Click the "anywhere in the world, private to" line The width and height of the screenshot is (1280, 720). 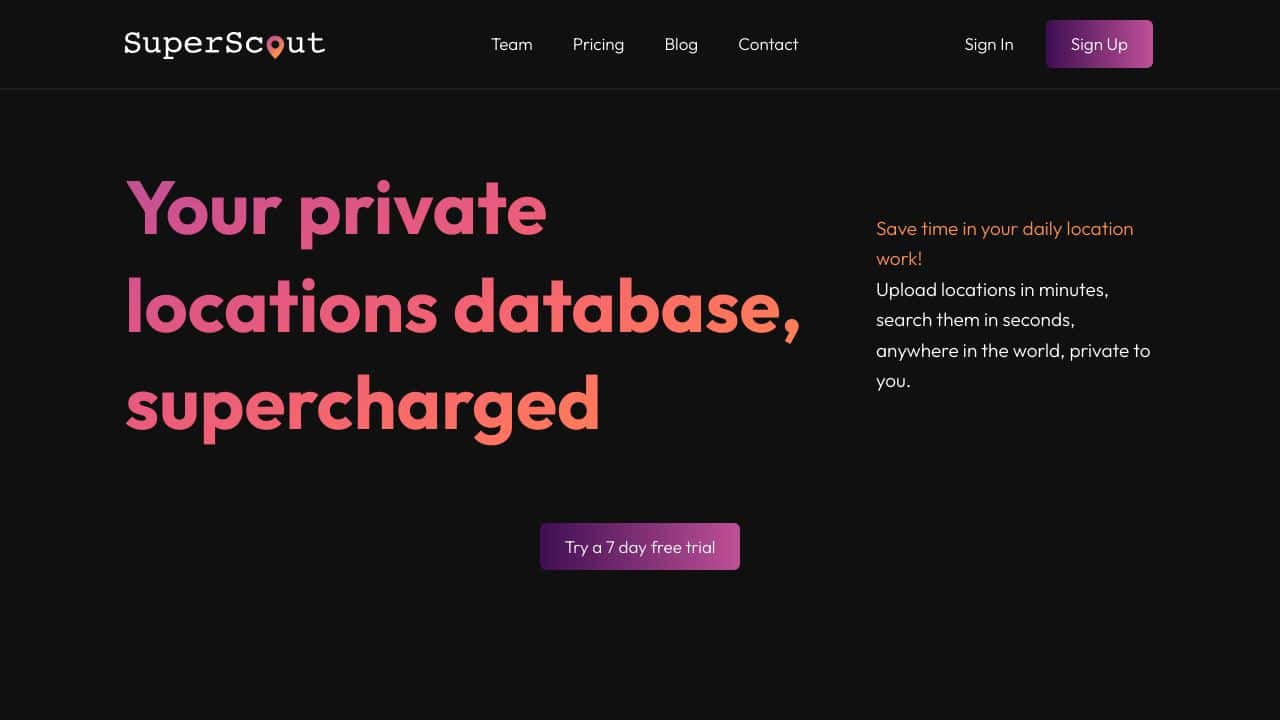point(1013,351)
